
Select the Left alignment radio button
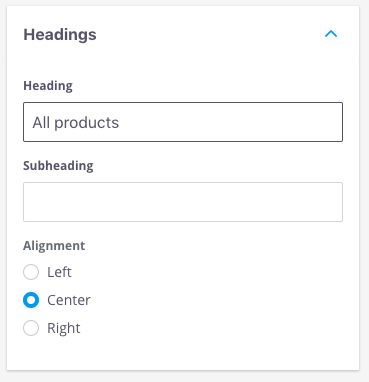pyautogui.click(x=31, y=272)
